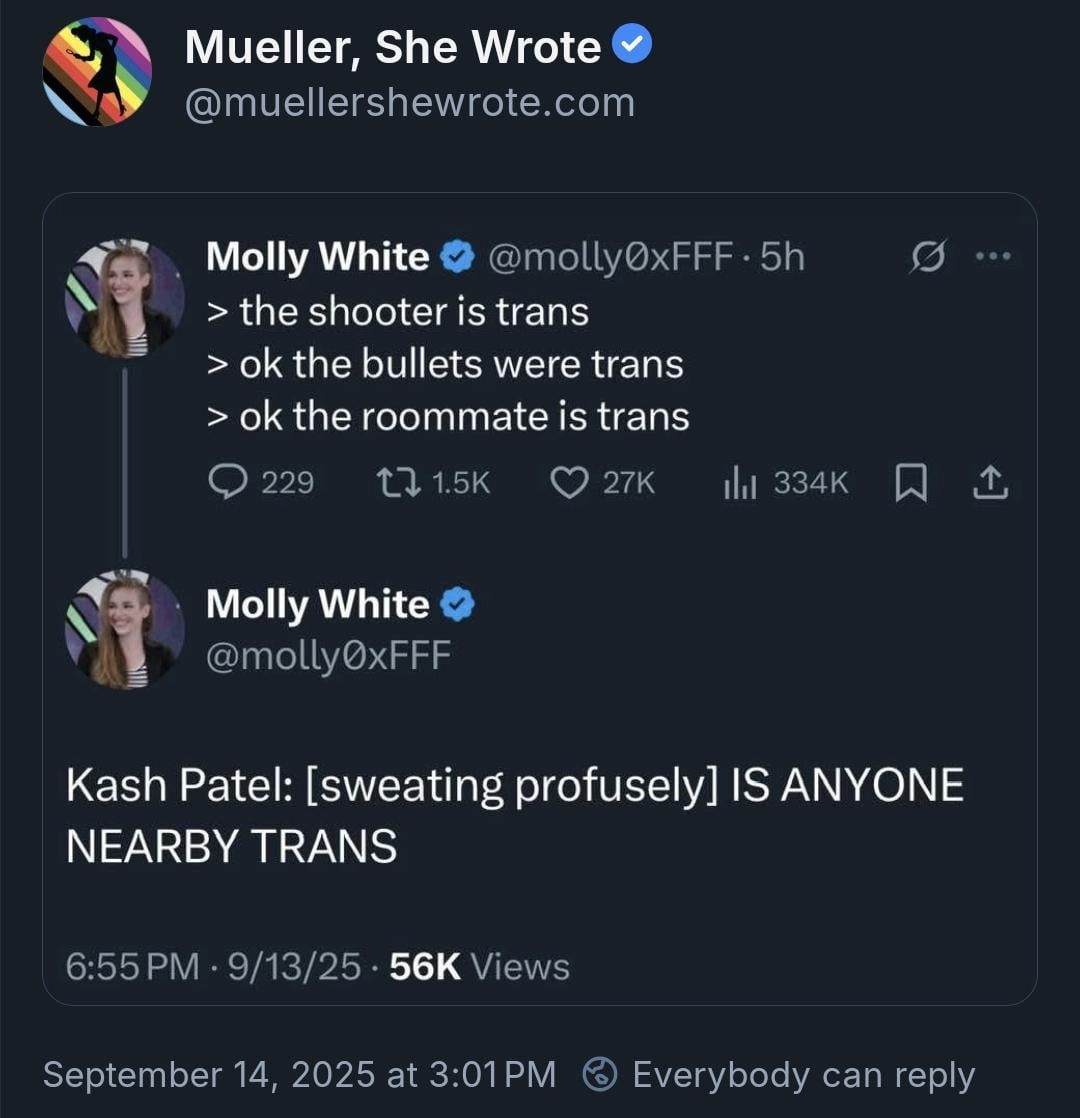The height and width of the screenshot is (1118, 1080).
Task: Open the @muellershewrote.com handle link
Action: (x=410, y=103)
